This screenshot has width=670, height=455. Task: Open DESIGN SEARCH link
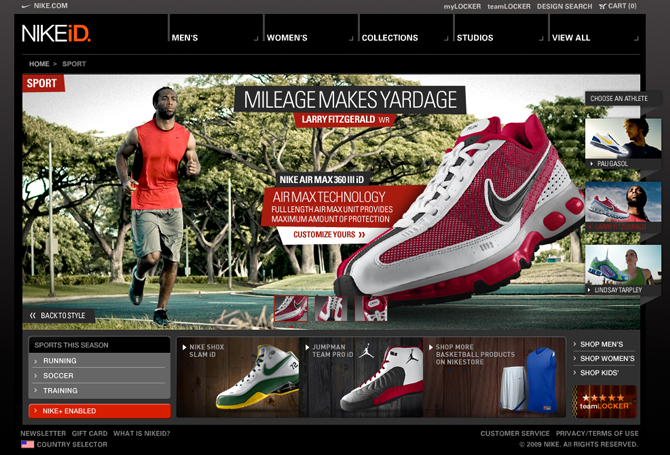coord(564,6)
